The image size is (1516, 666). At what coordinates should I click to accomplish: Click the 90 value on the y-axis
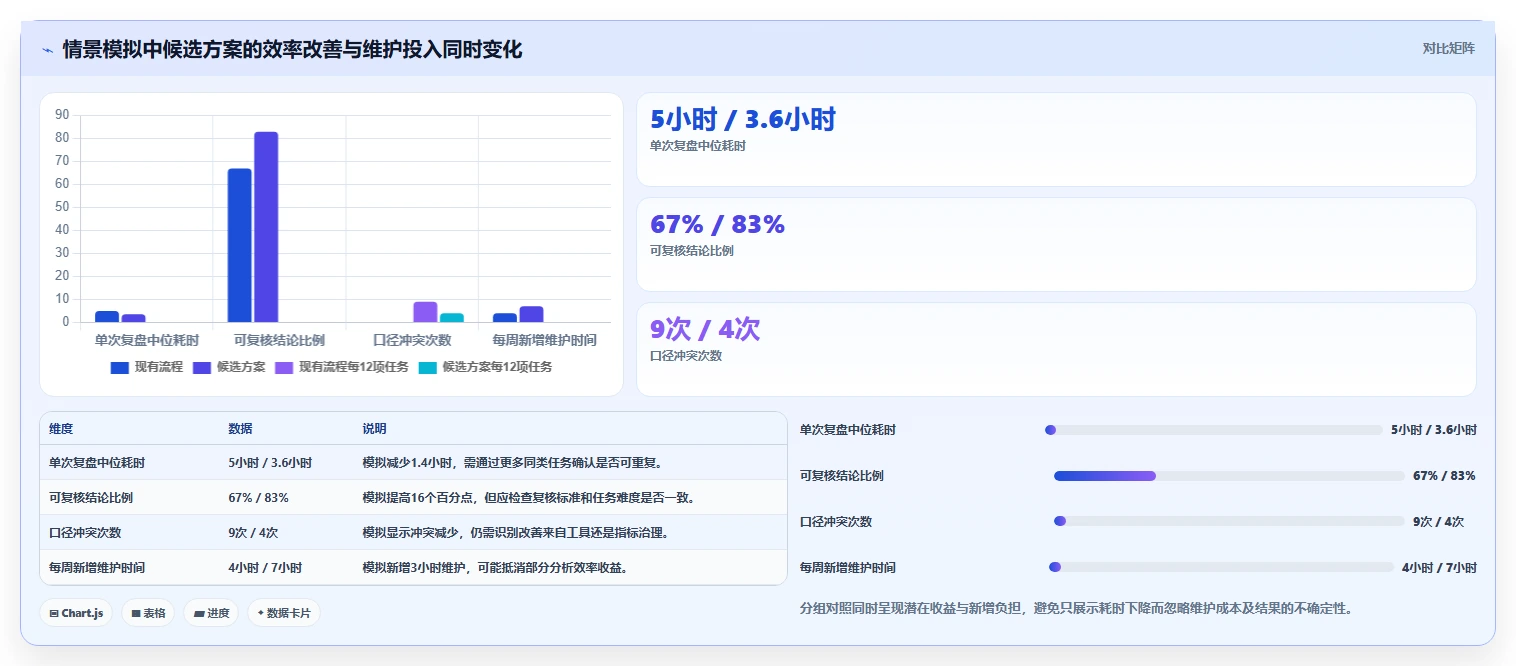(62, 115)
